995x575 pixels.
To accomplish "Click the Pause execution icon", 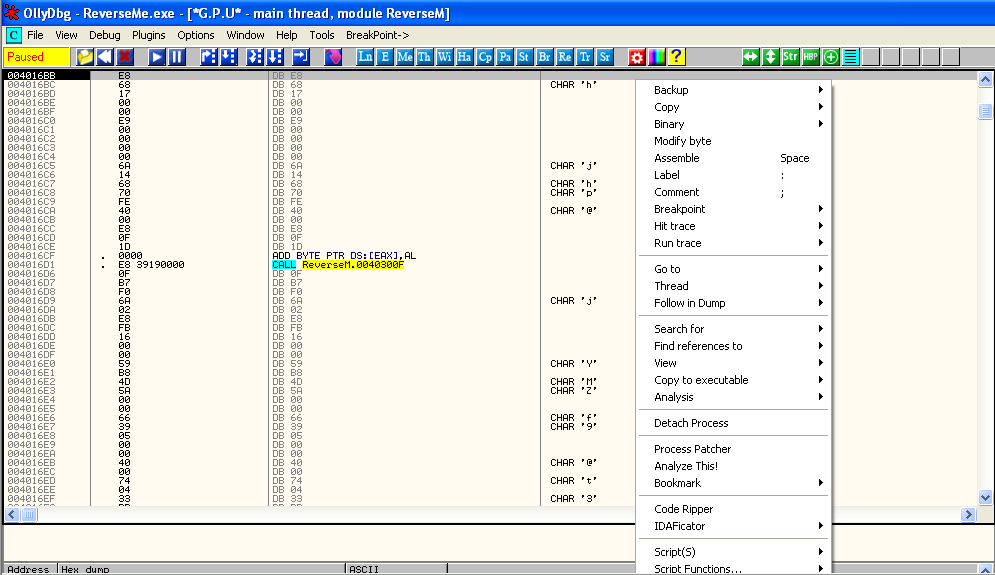I will click(x=176, y=57).
